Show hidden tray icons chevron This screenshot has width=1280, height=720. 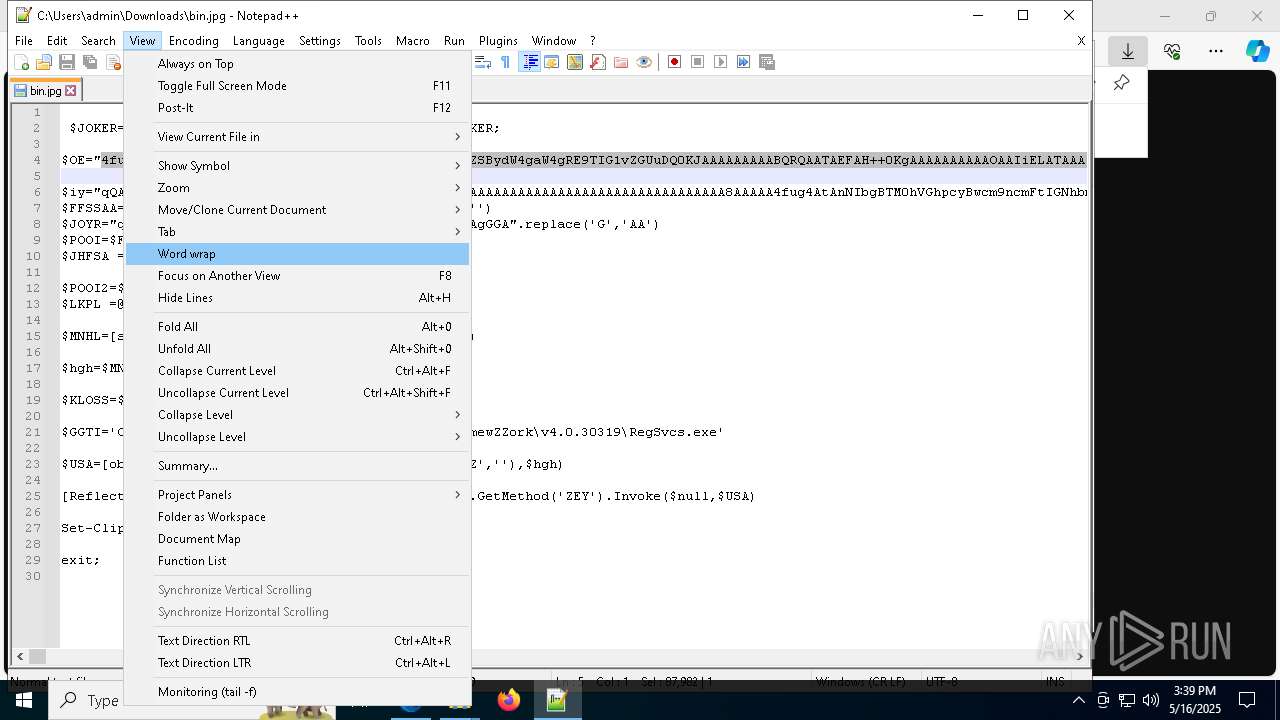coord(1078,700)
